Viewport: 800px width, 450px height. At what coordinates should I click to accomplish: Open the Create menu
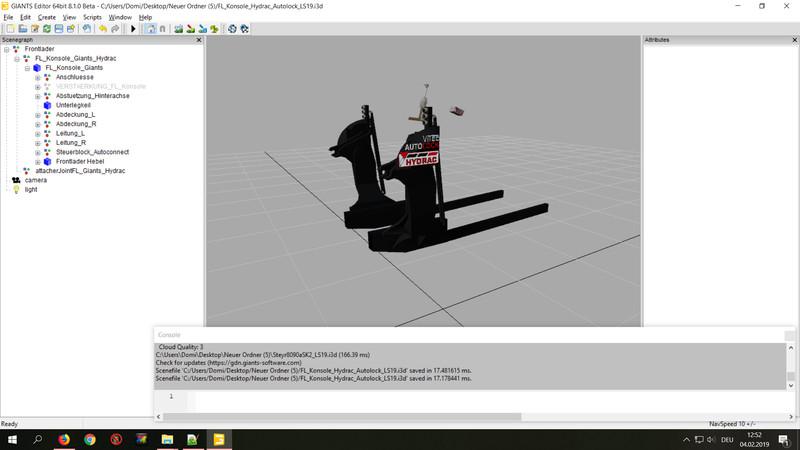[46, 17]
